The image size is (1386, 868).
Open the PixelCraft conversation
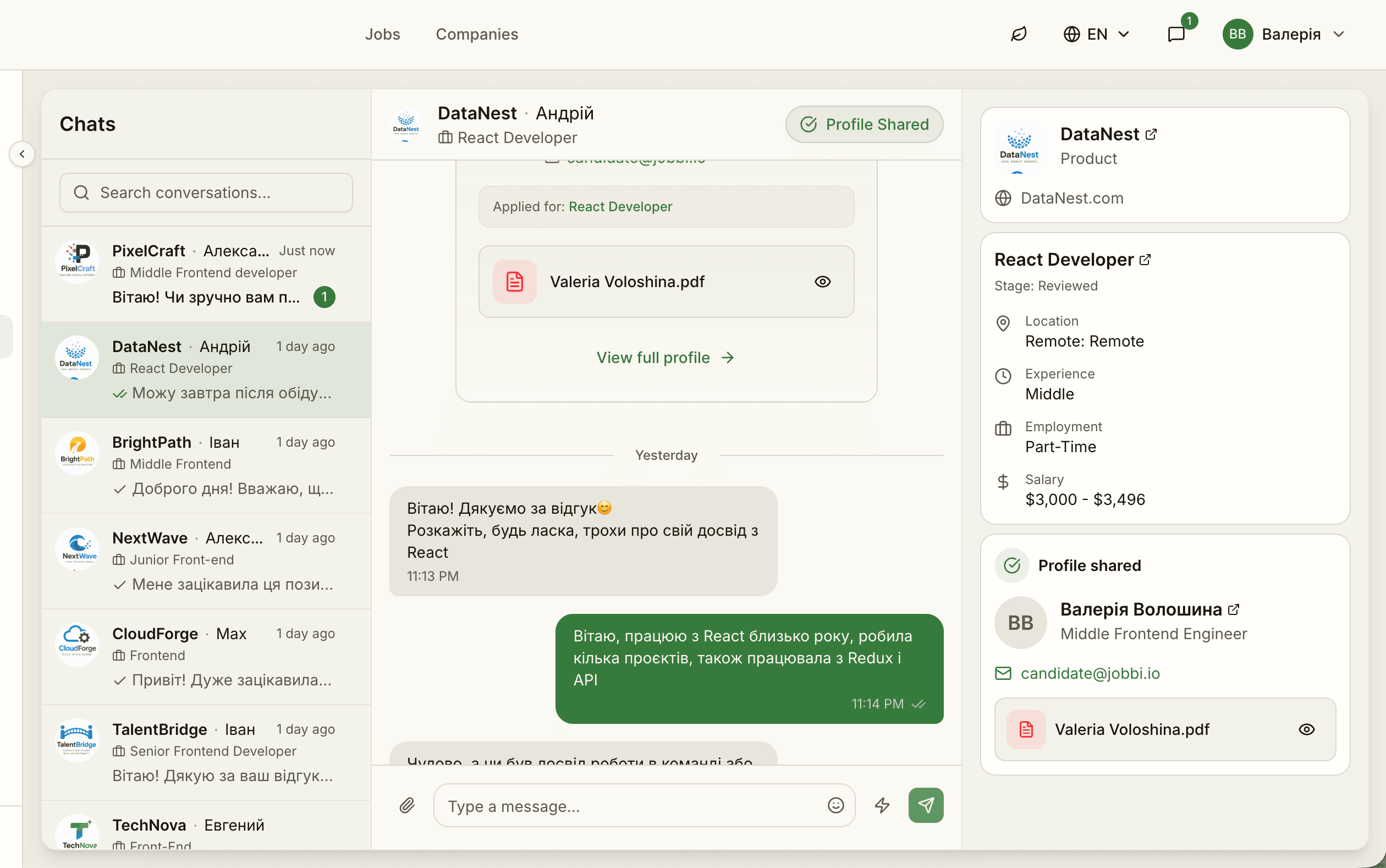tap(206, 274)
